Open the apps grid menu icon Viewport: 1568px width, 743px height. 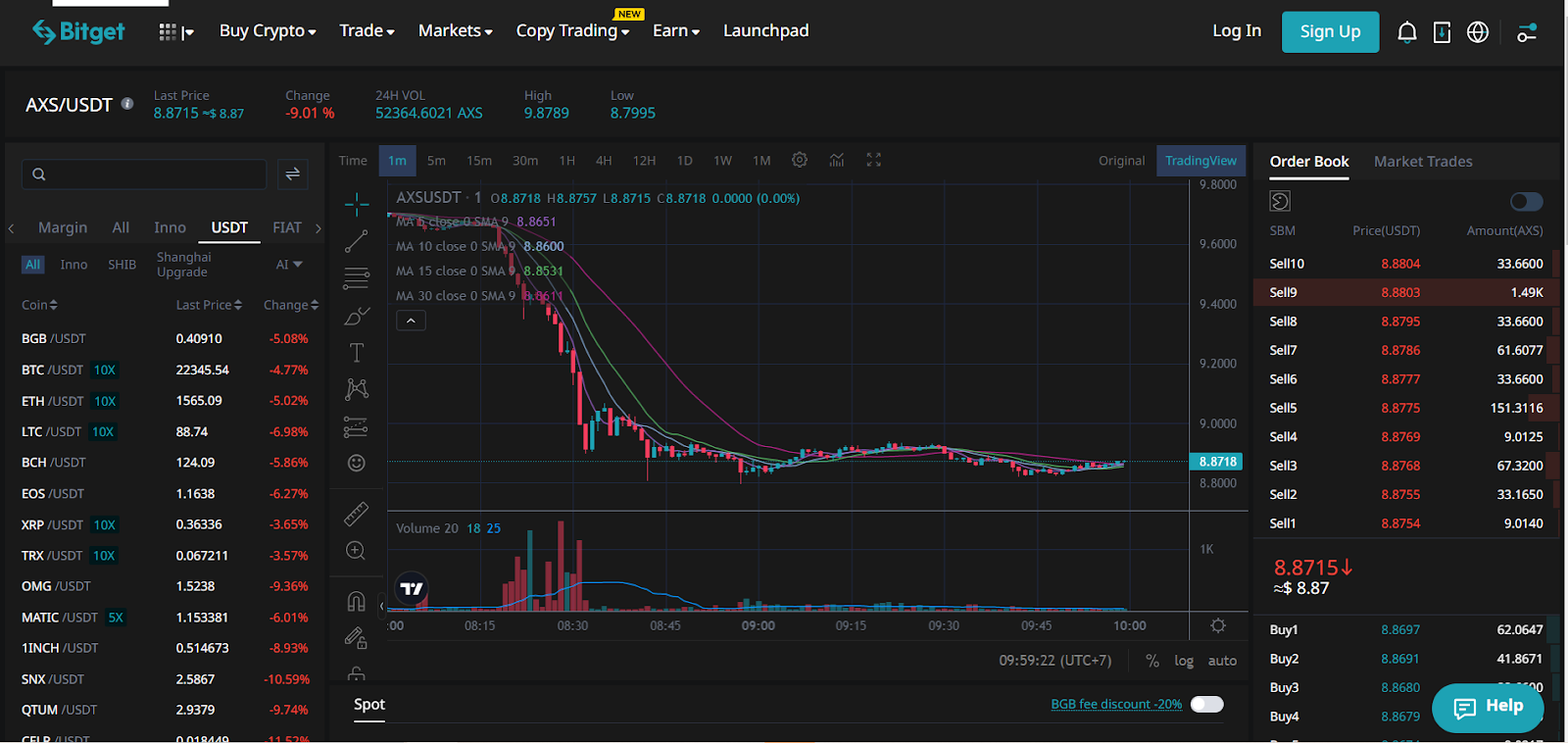pyautogui.click(x=168, y=32)
